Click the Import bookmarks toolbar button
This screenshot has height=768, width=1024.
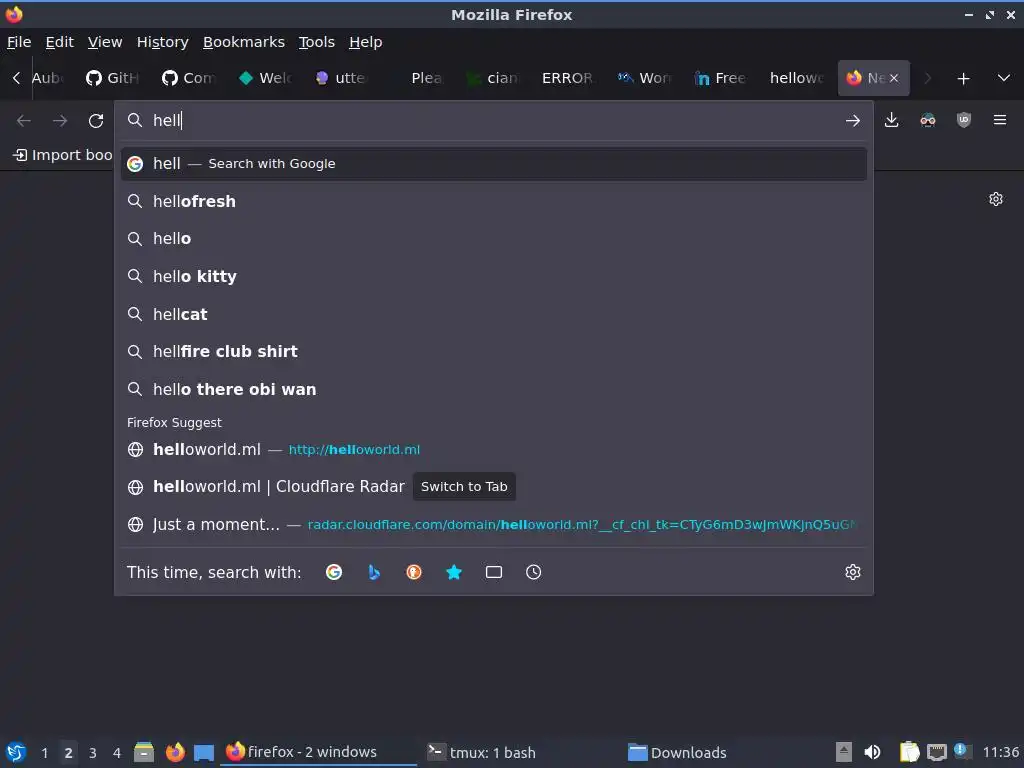[x=63, y=155]
